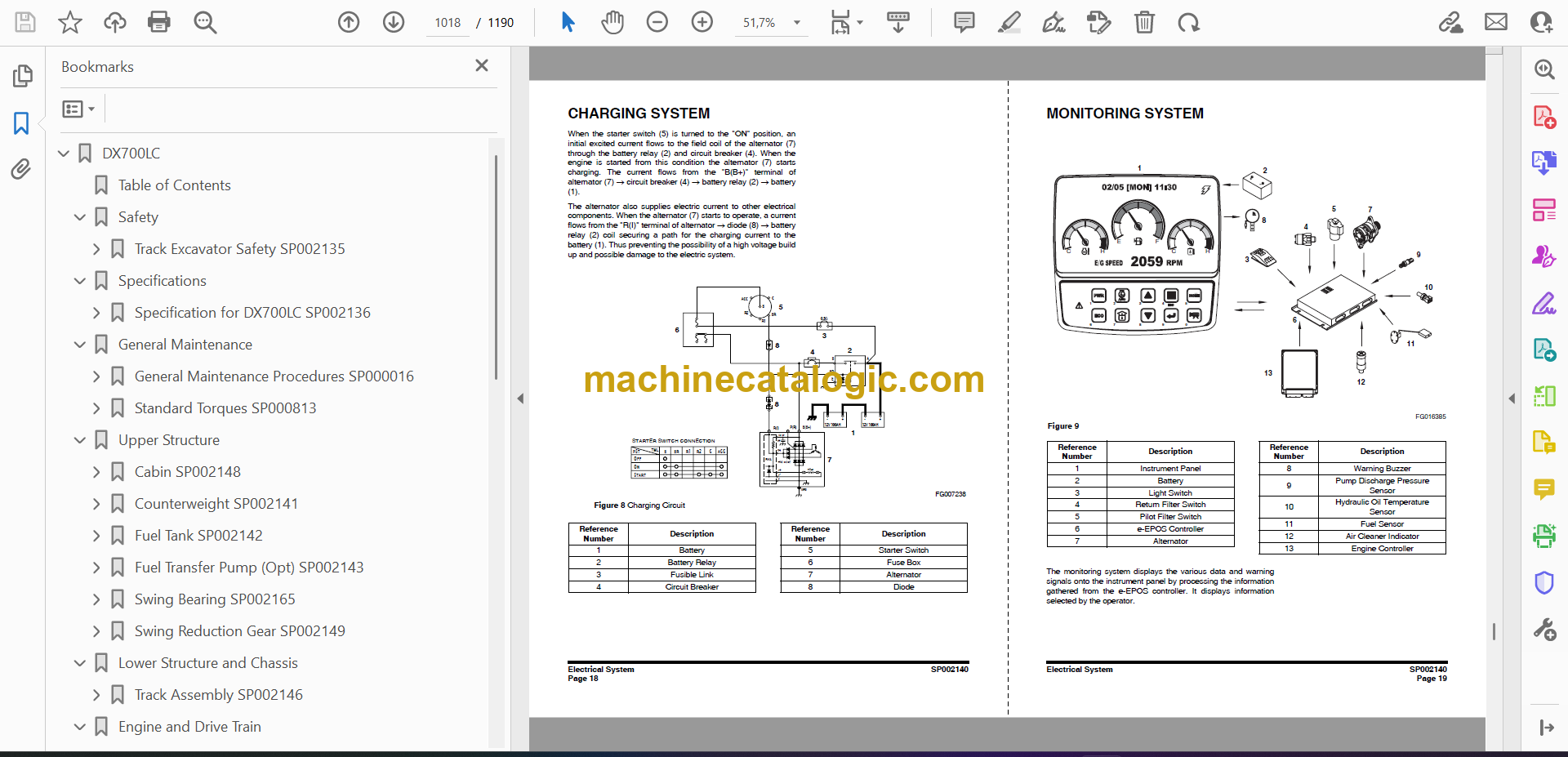1568x757 pixels.
Task: Open the page thumbnails panel
Action: pos(22,76)
